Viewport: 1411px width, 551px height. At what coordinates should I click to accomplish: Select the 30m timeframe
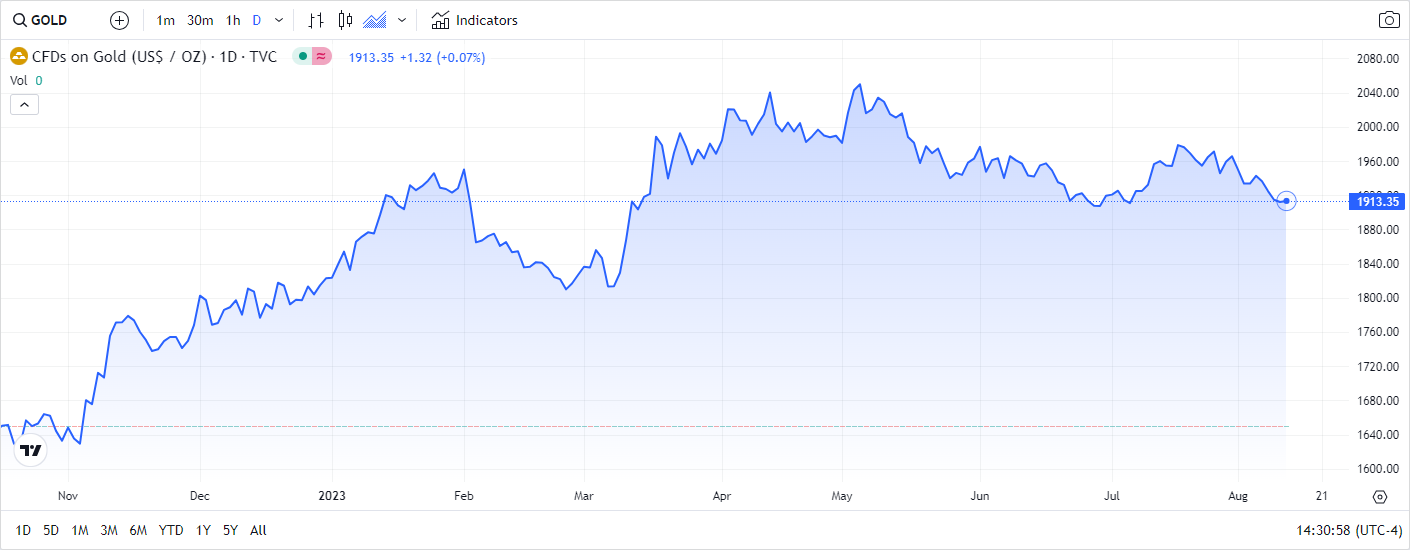click(200, 20)
